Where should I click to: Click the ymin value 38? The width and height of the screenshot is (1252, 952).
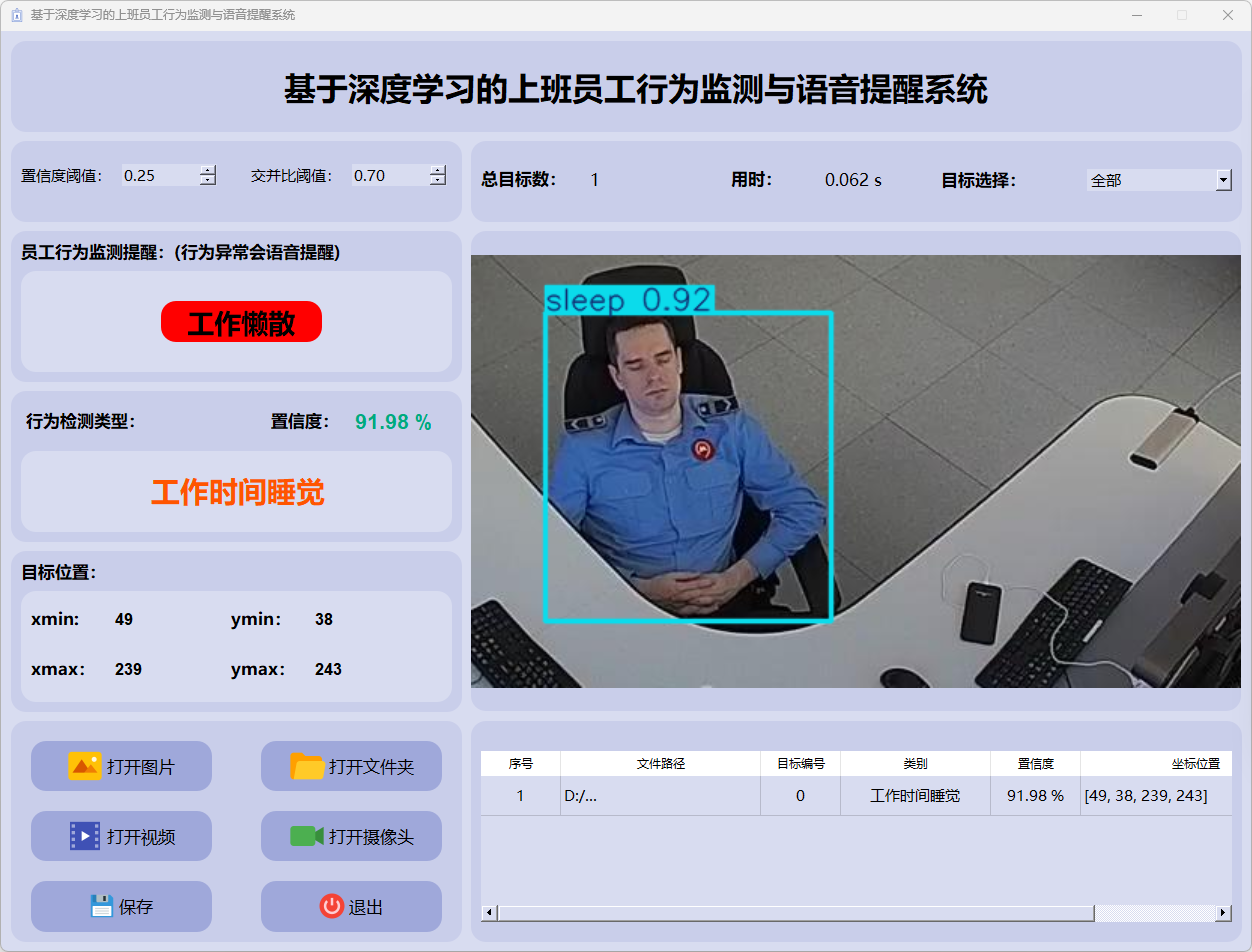tap(324, 620)
